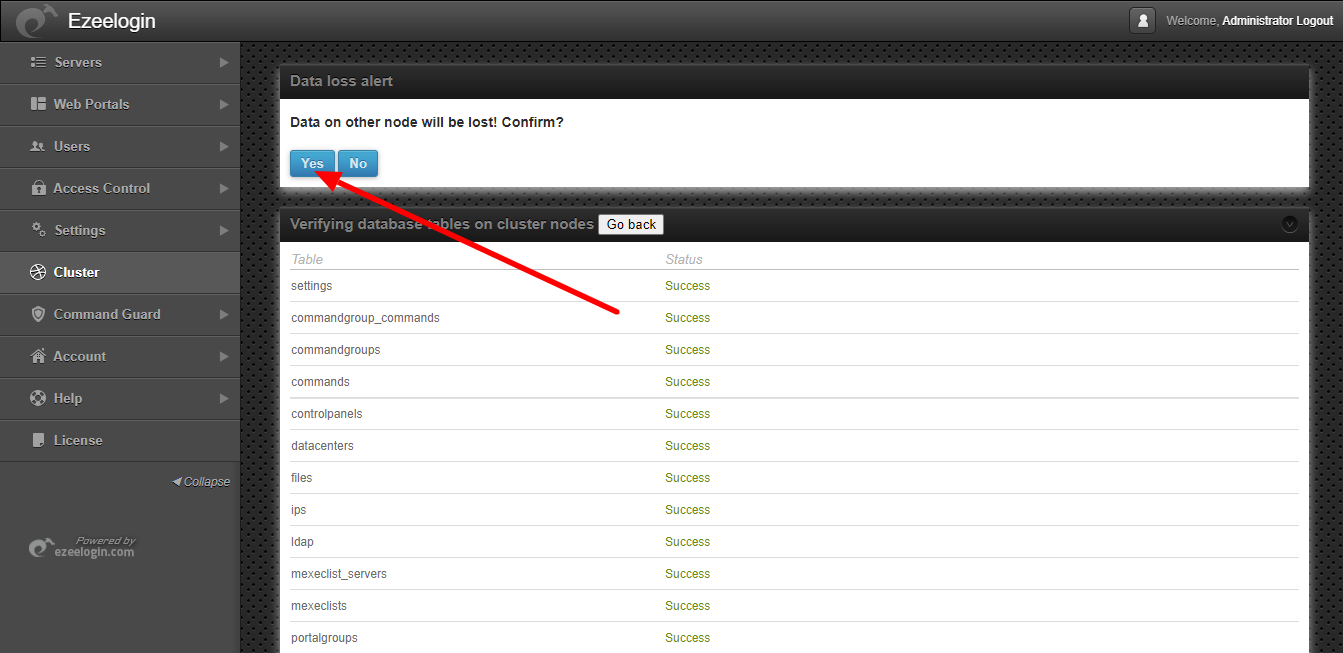Open the Settings menu
1343x653 pixels.
pos(120,230)
